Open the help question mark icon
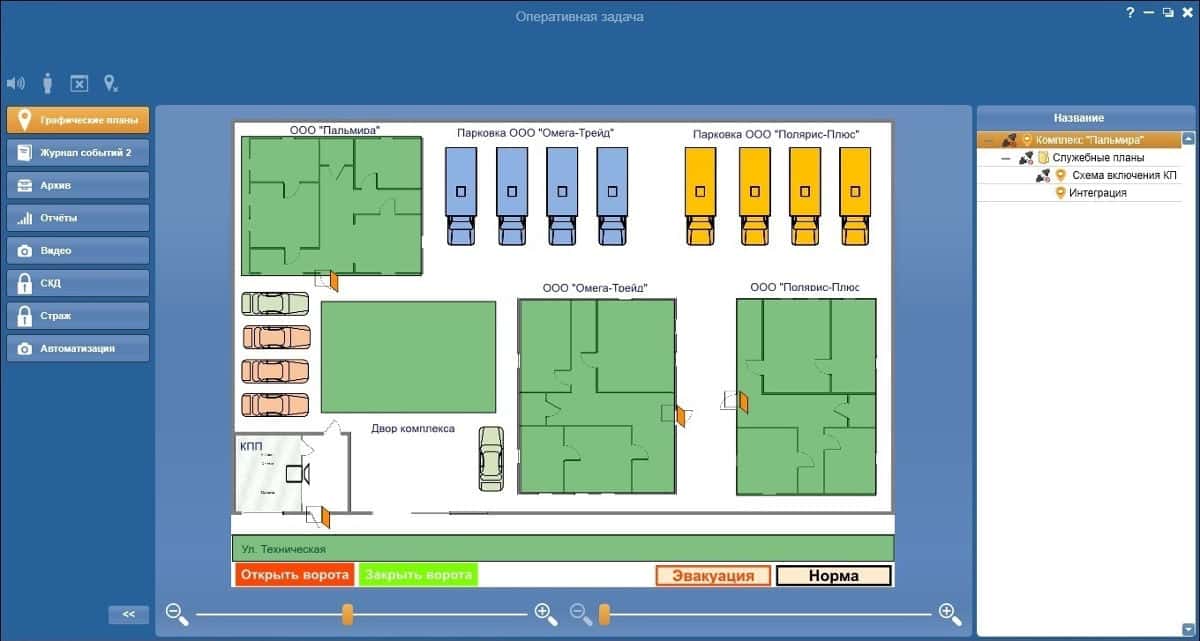Screen dimensions: 1200x641 point(1130,12)
